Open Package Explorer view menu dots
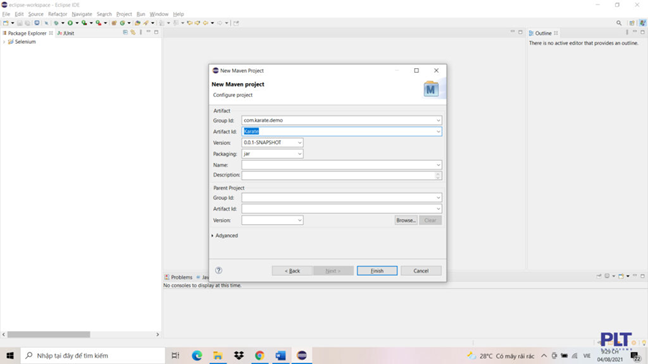Viewport: 648px width, 364px height. coord(141,32)
